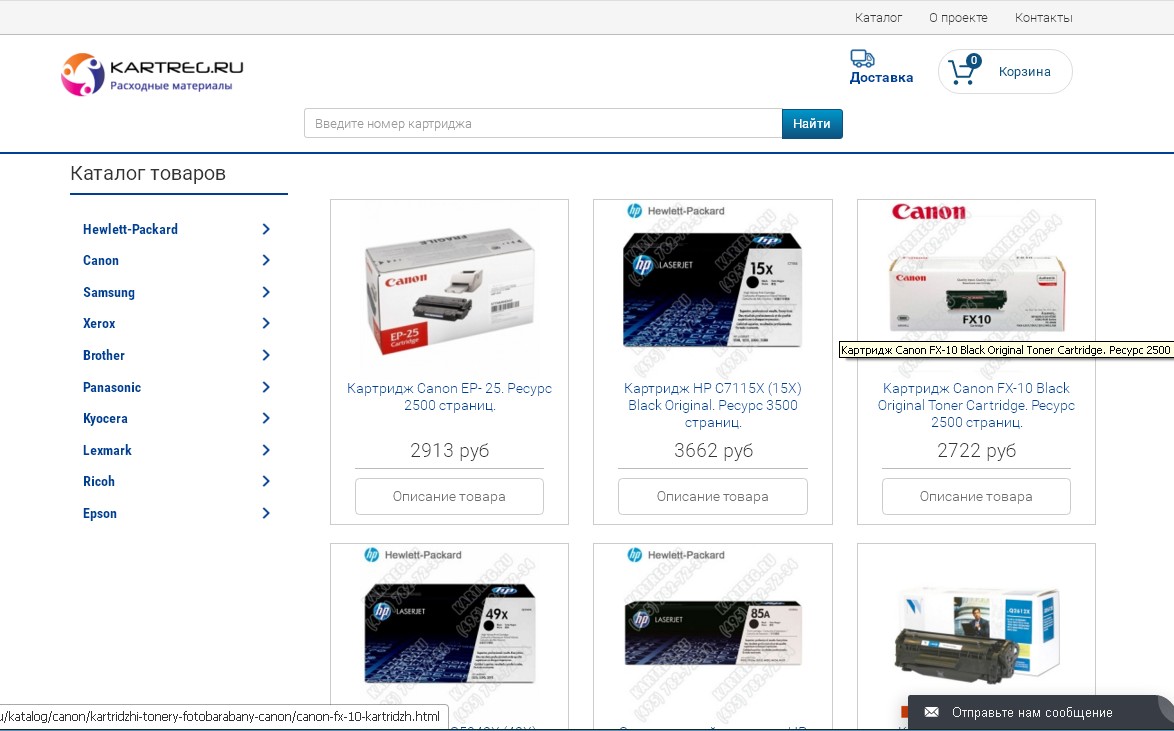1174x731 pixels.
Task: Open the О проекте menu item
Action: click(958, 17)
